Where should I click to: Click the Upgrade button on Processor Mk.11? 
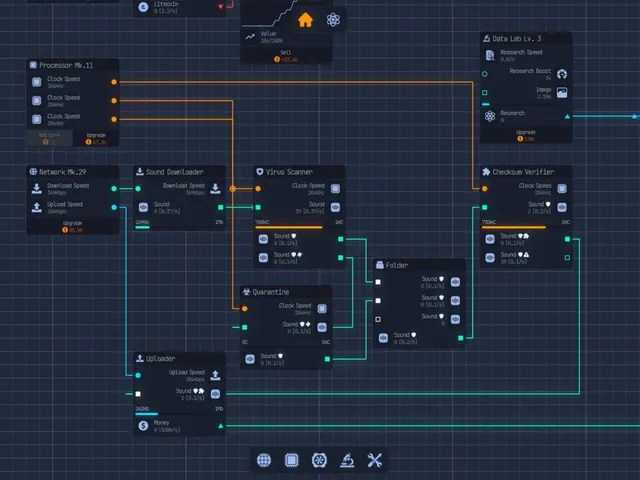click(96, 138)
